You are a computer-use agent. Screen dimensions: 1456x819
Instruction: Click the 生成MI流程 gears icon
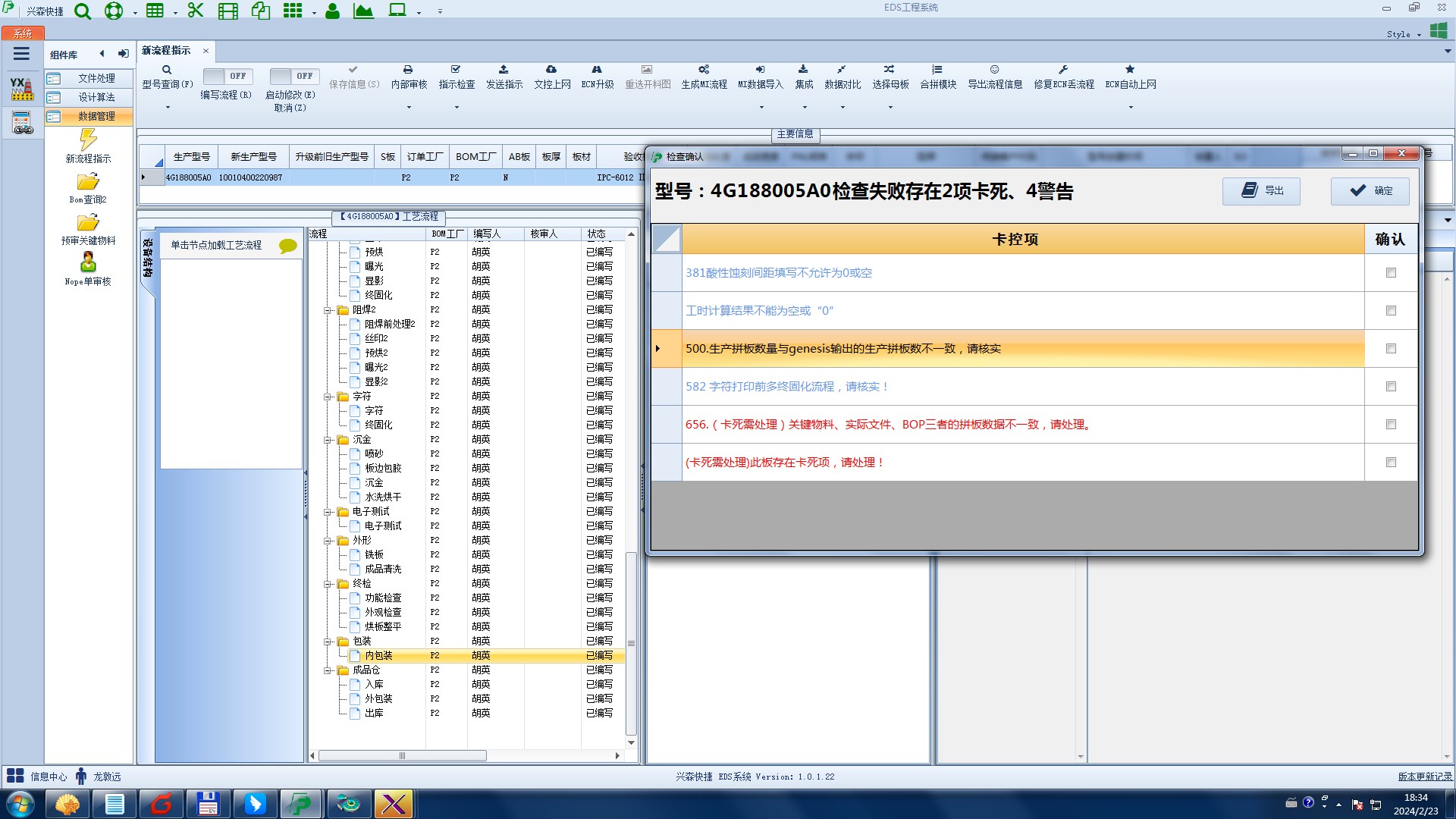point(704,70)
